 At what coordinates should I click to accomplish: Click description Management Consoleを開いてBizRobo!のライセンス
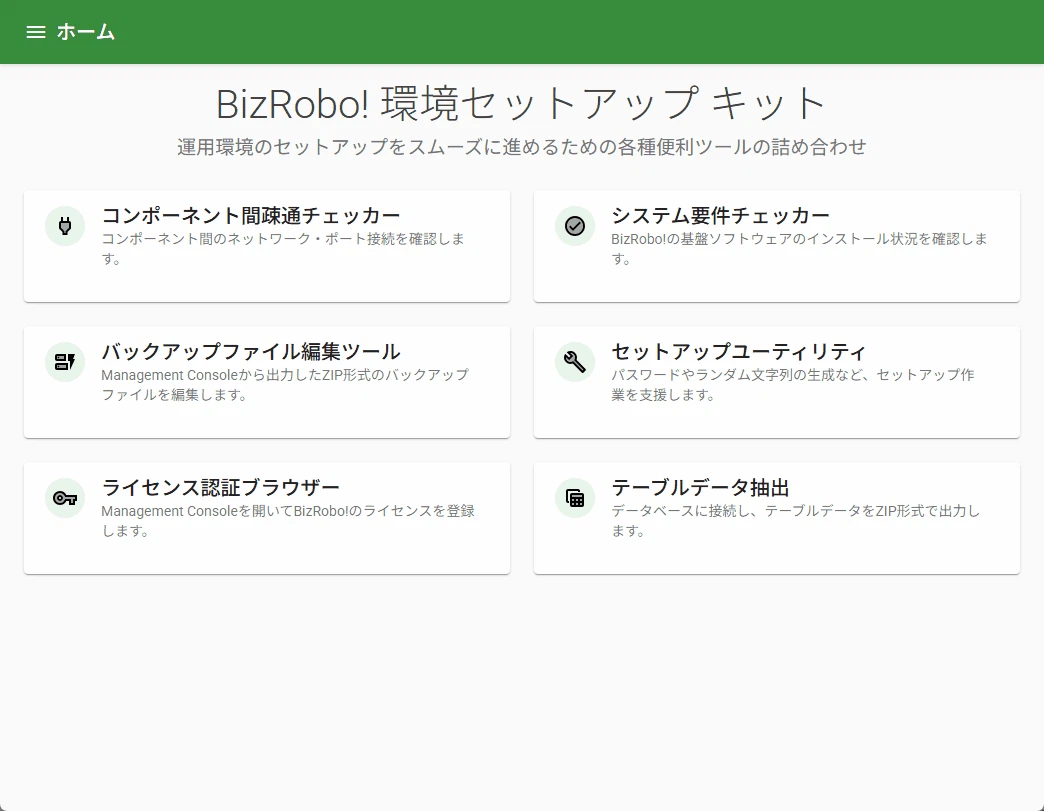[x=288, y=521]
